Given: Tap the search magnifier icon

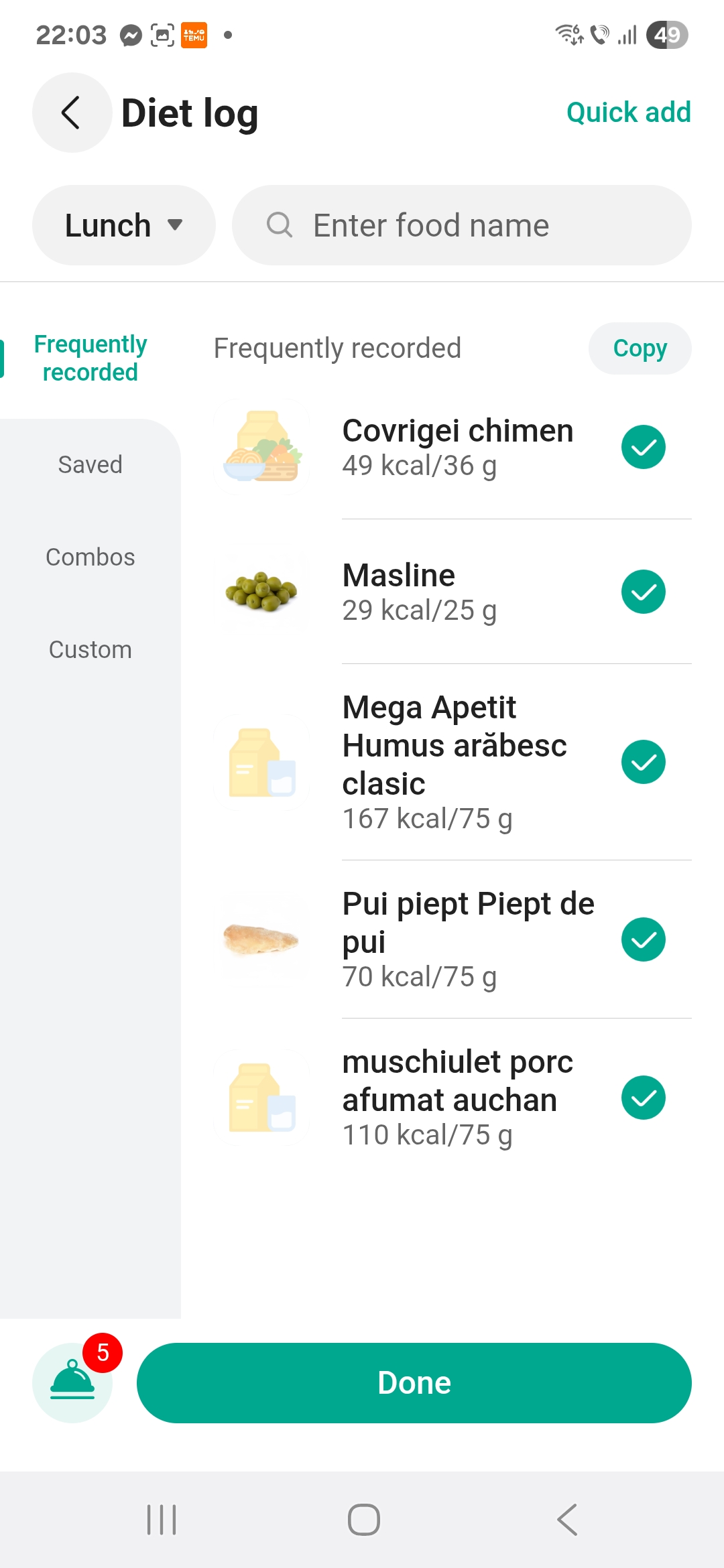Looking at the screenshot, I should (280, 225).
